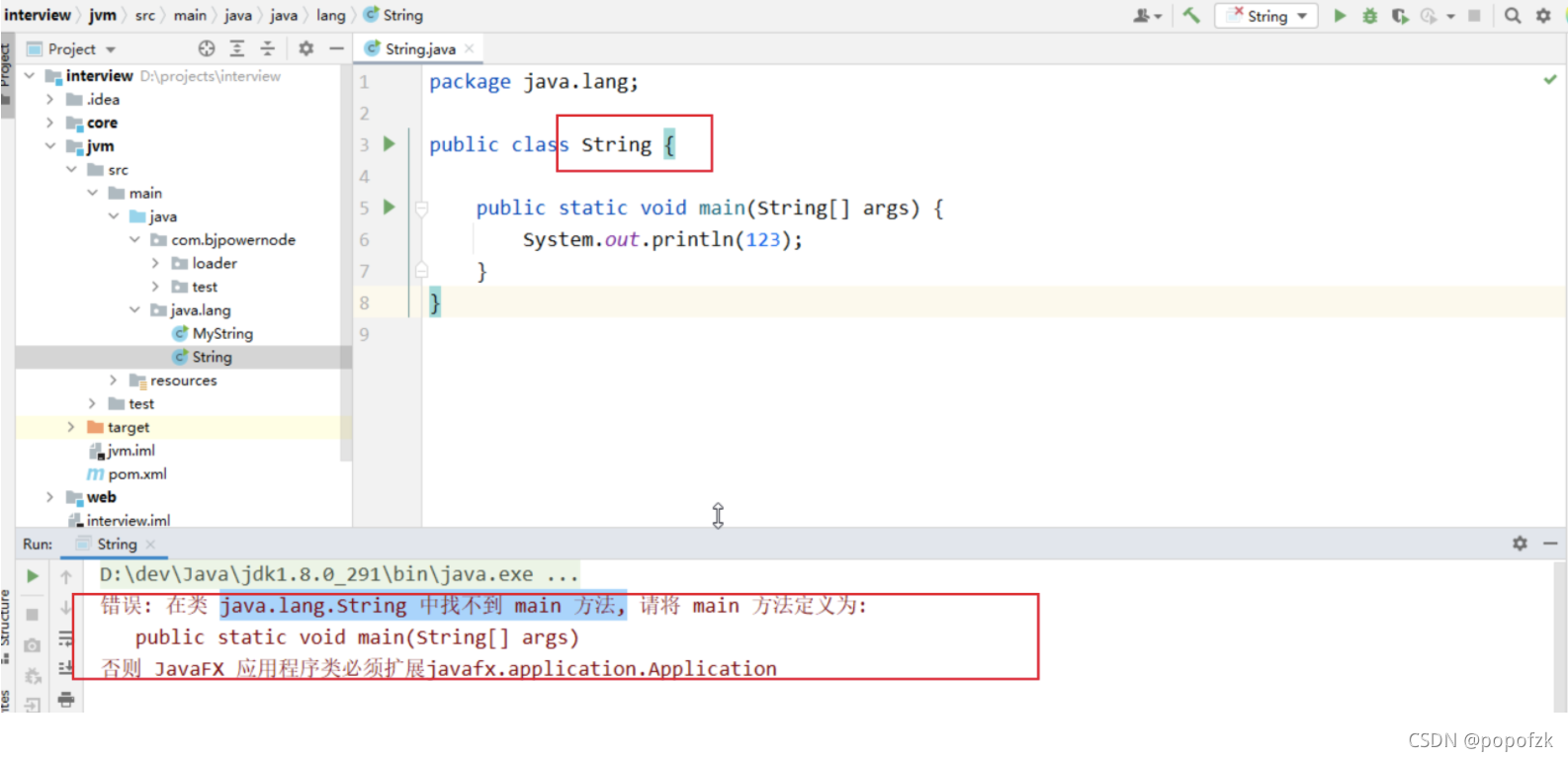Hide the Project panel with minus icon
This screenshot has width=1568, height=761.
pyautogui.click(x=336, y=48)
